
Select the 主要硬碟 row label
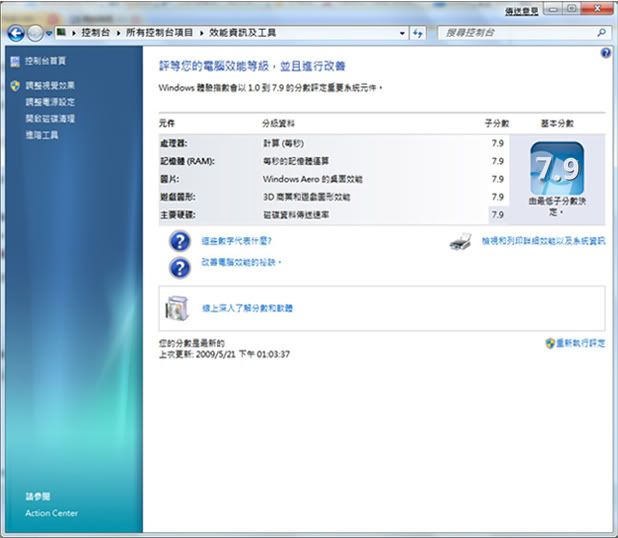pos(178,215)
